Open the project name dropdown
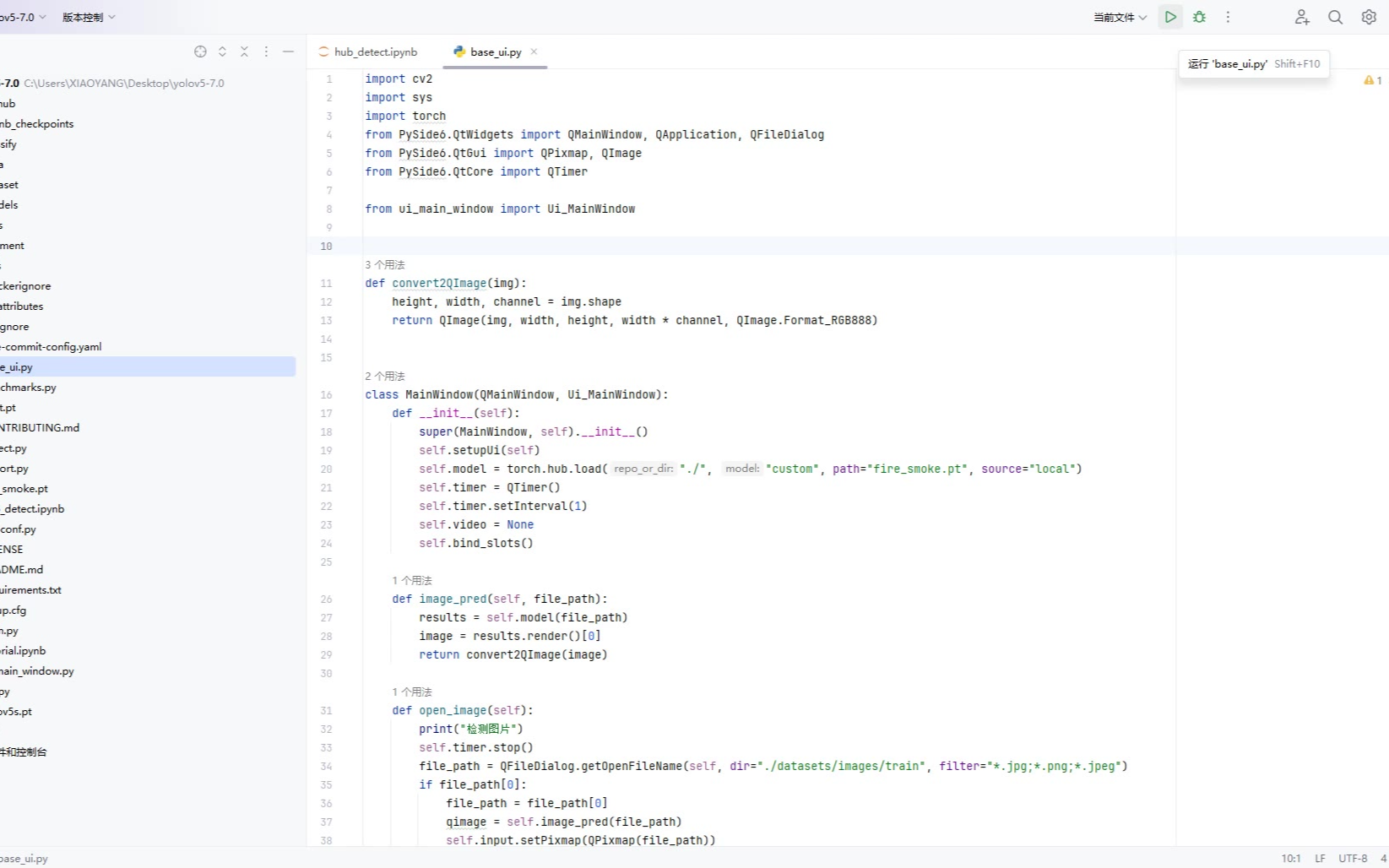This screenshot has width=1389, height=868. (23, 17)
